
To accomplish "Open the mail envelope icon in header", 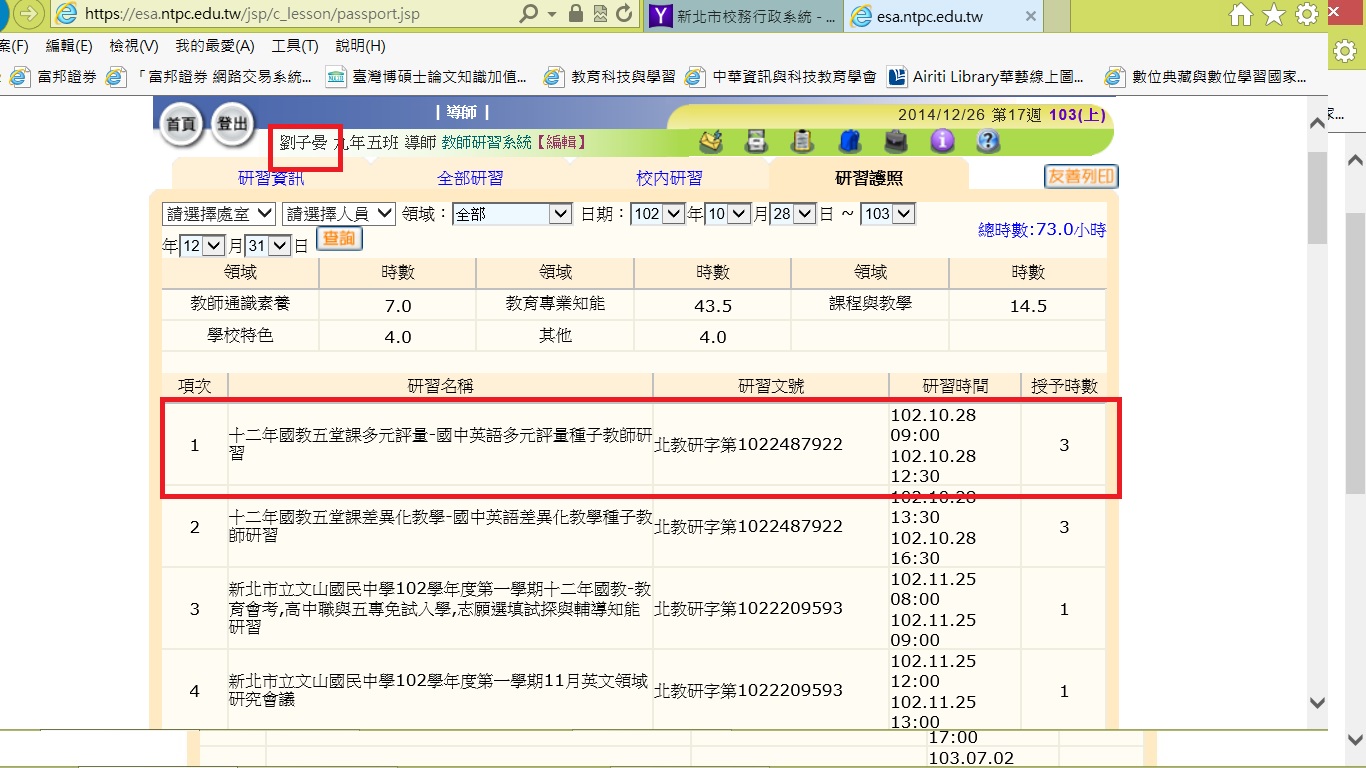I will pyautogui.click(x=711, y=142).
